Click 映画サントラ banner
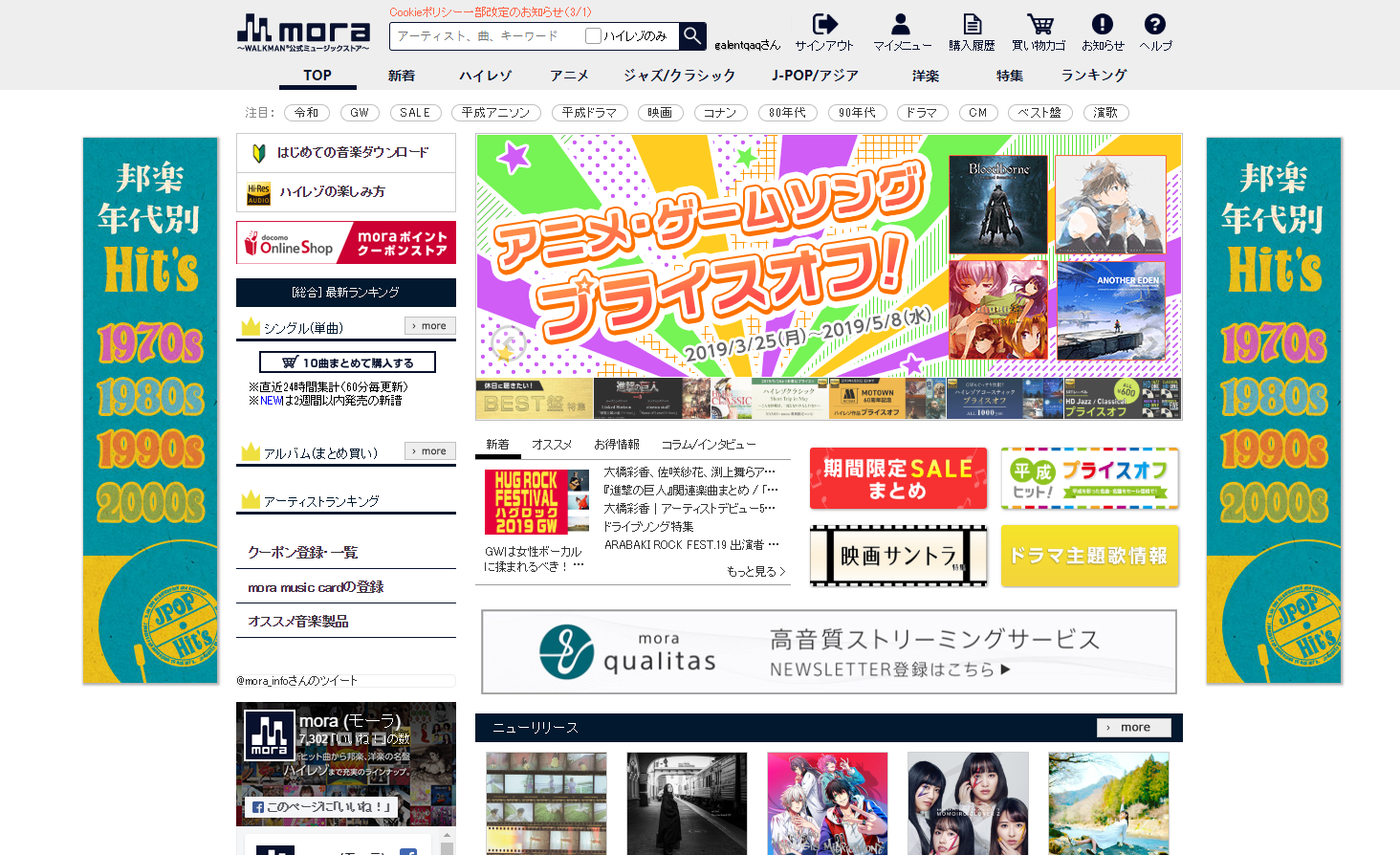Viewport: 1400px width, 855px height. (898, 556)
